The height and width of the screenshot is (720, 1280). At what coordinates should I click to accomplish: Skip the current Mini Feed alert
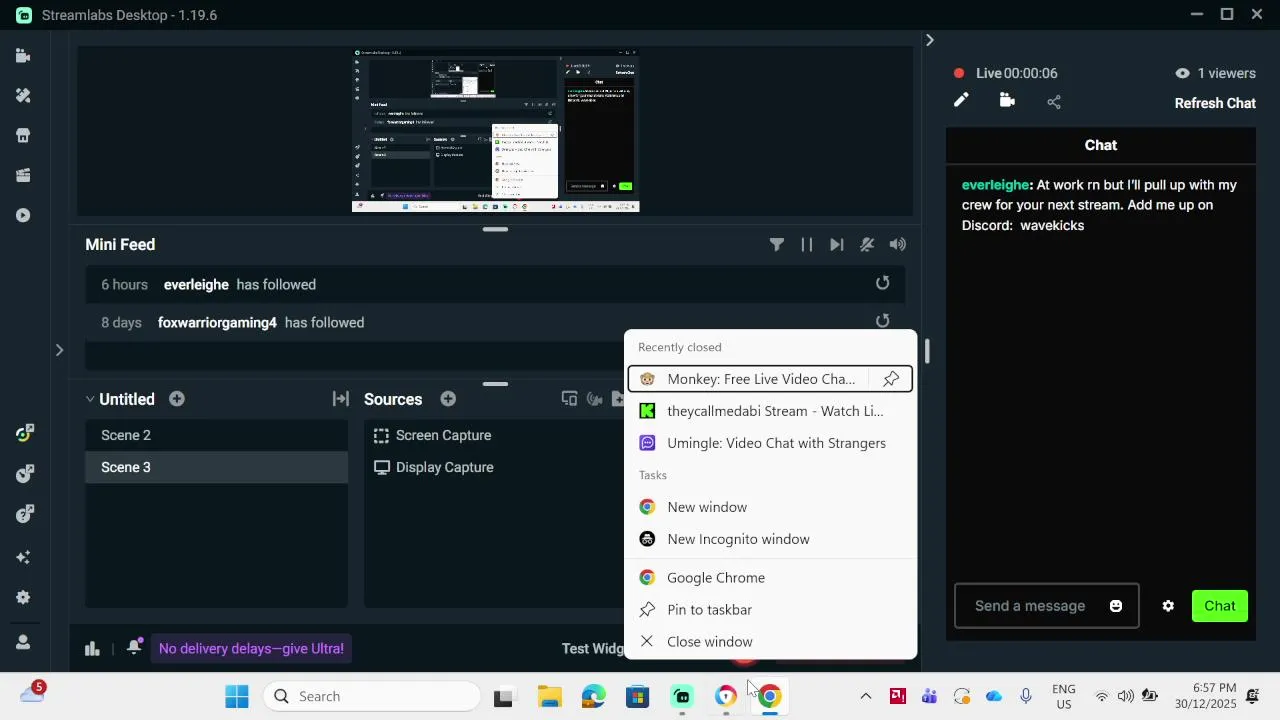pyautogui.click(x=837, y=245)
